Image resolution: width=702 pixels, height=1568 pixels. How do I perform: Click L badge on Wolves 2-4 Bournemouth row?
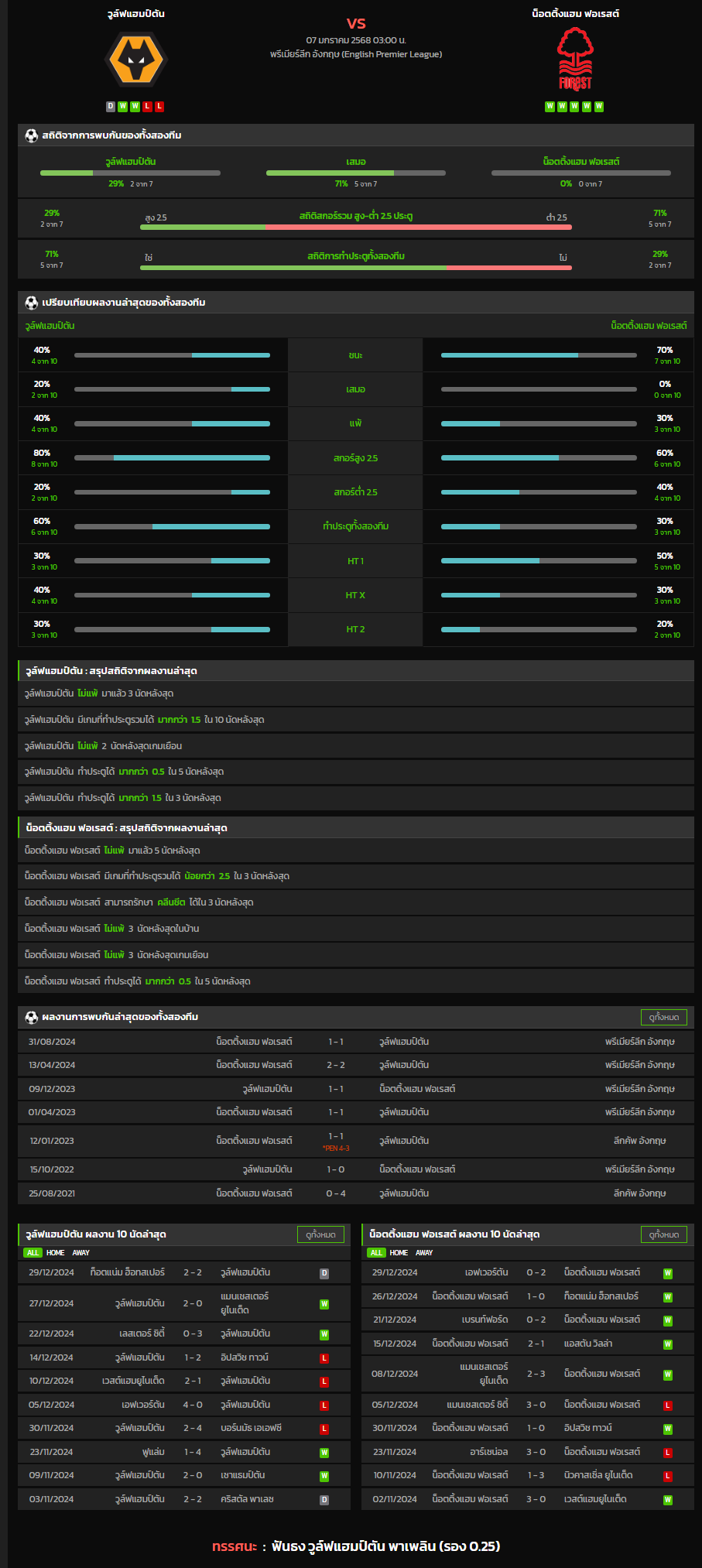coord(324,1429)
